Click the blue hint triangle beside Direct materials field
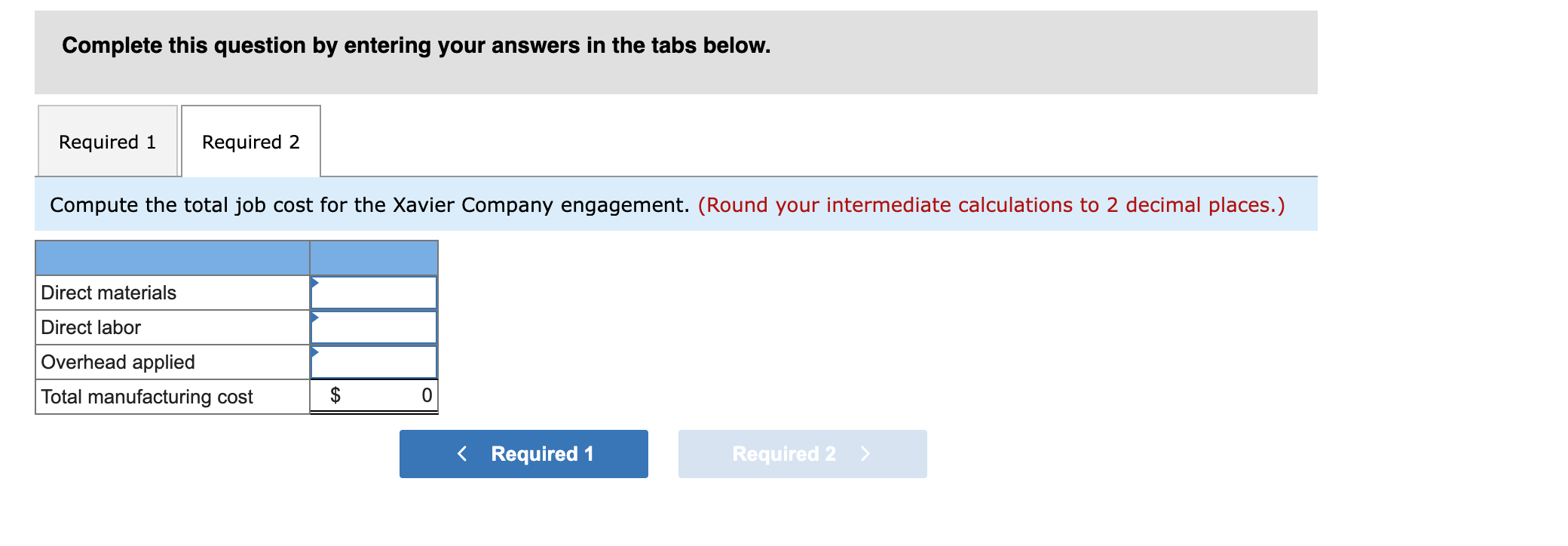 coord(314,283)
